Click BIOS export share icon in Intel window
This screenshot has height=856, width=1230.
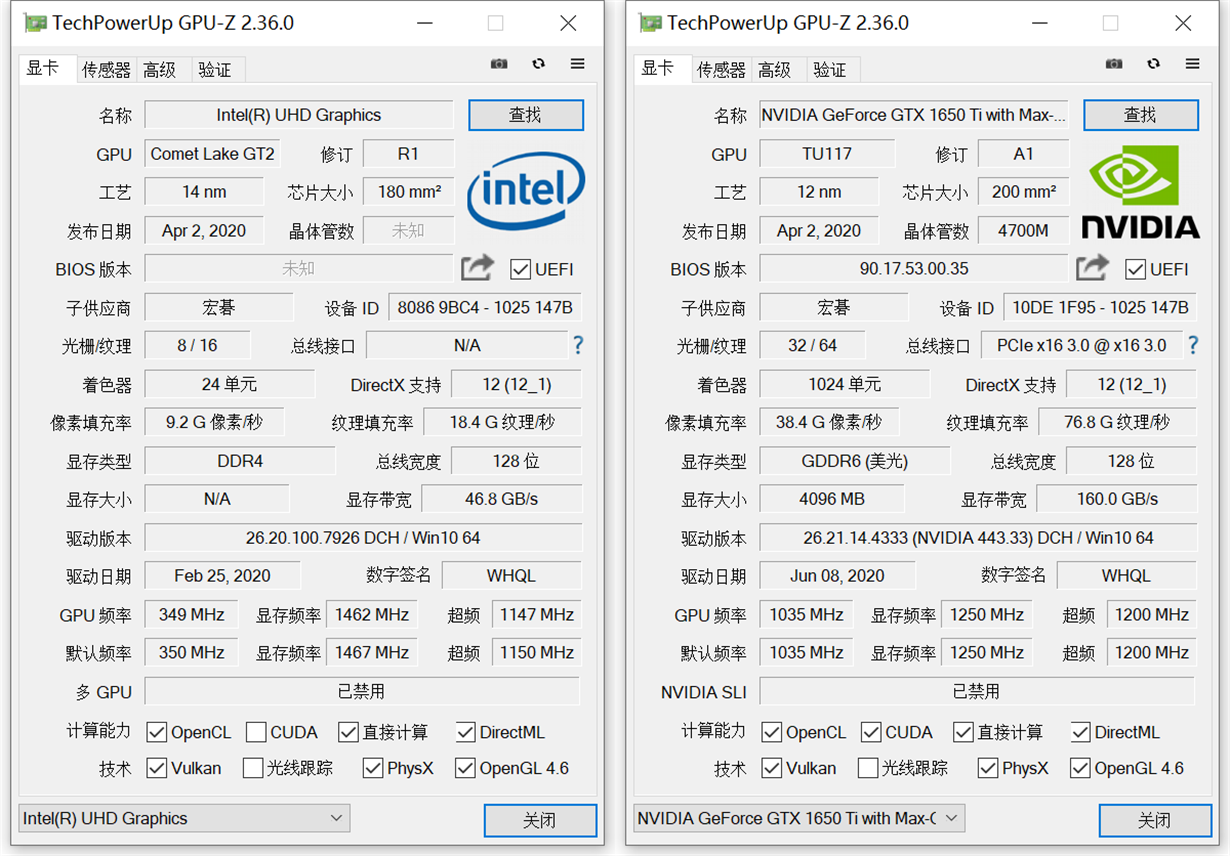478,268
